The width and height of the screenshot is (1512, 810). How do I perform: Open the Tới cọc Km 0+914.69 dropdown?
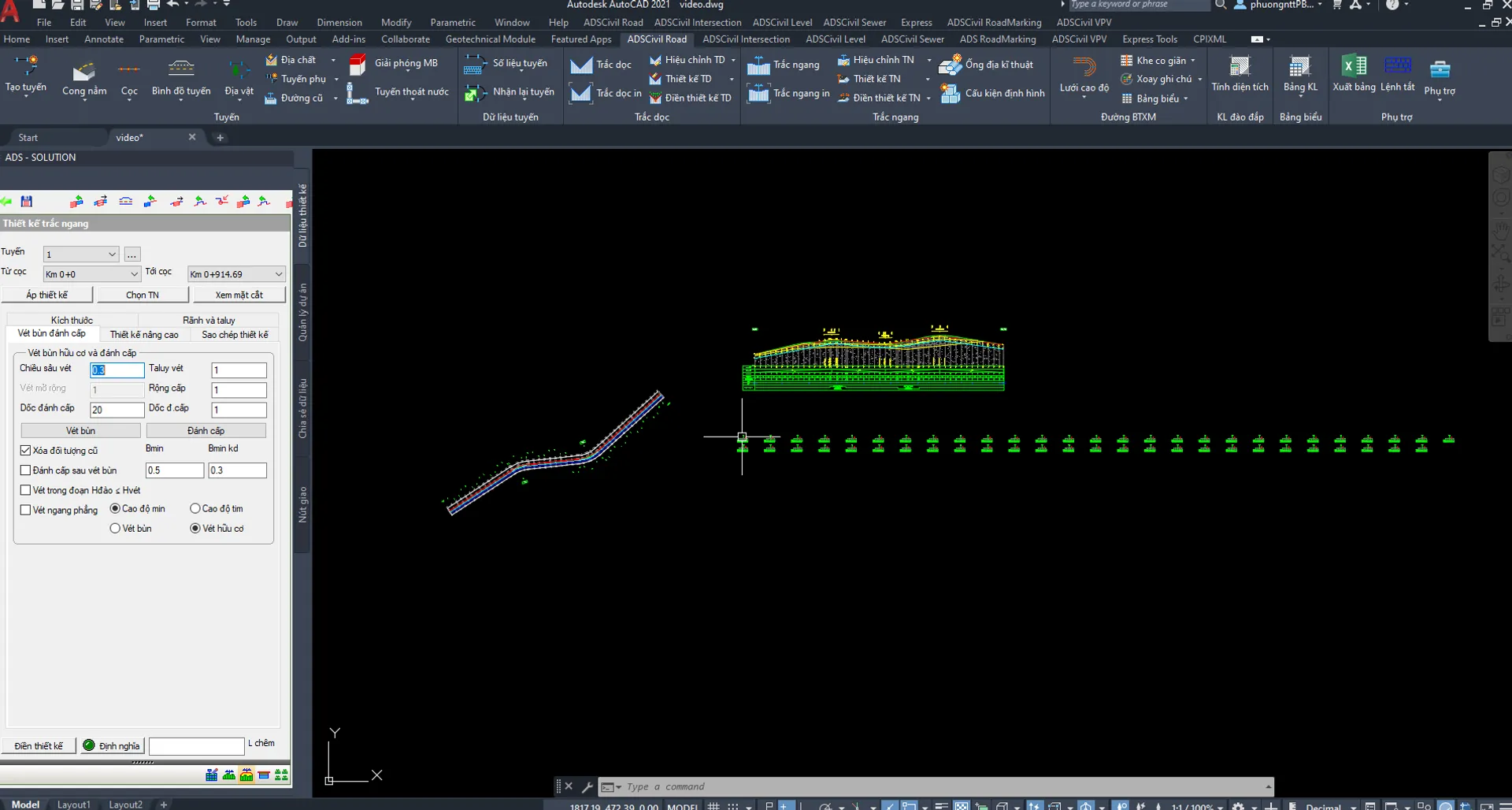pyautogui.click(x=236, y=274)
